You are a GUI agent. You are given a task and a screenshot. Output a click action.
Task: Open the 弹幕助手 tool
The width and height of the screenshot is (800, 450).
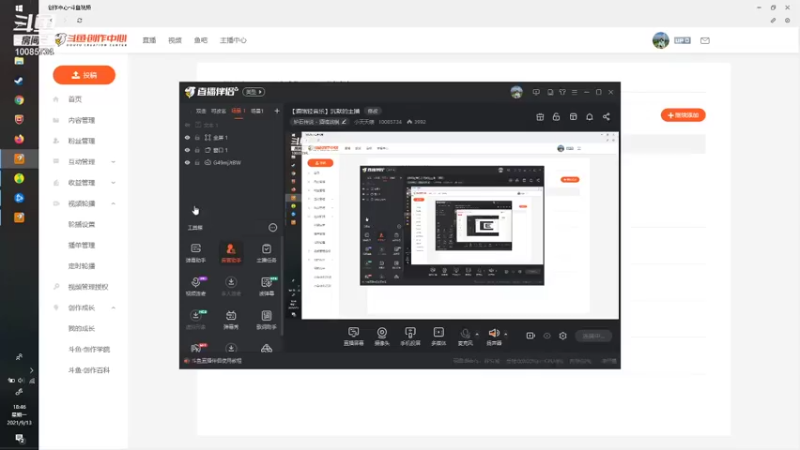click(195, 253)
